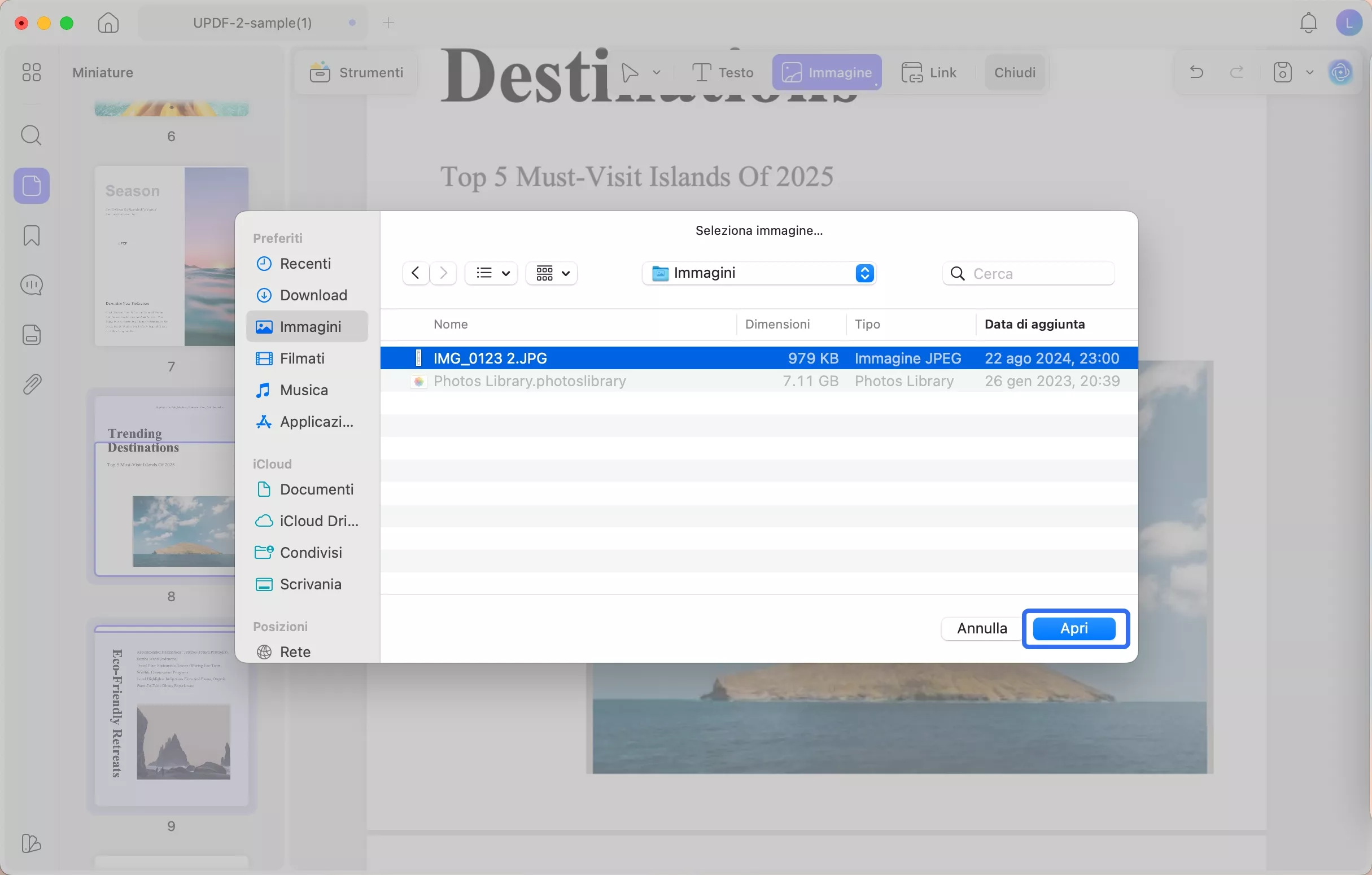This screenshot has width=1372, height=875.
Task: Click the Annulla button
Action: click(x=981, y=628)
